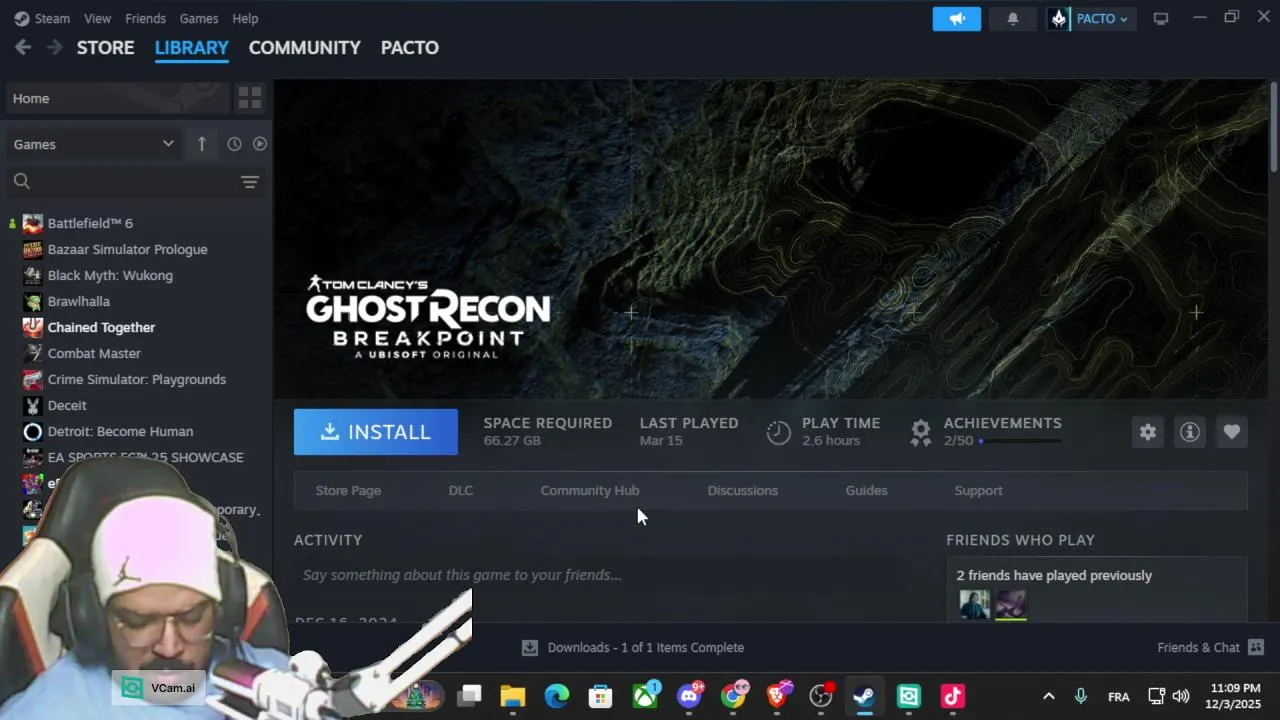Go forward with the right arrow
Screen dimensions: 1280x720
click(x=55, y=47)
